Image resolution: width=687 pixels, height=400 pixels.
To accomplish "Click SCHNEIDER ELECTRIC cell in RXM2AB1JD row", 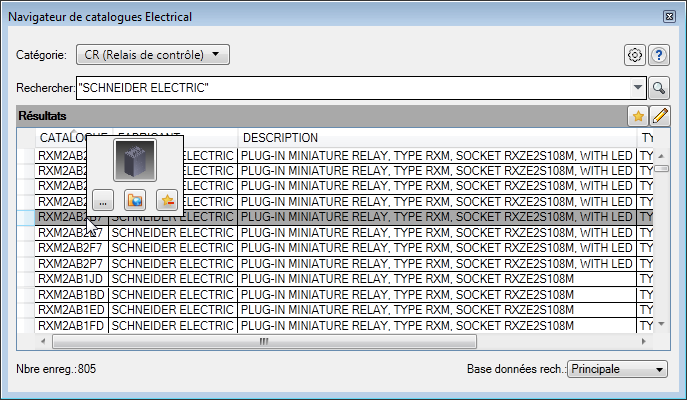I will pos(173,279).
